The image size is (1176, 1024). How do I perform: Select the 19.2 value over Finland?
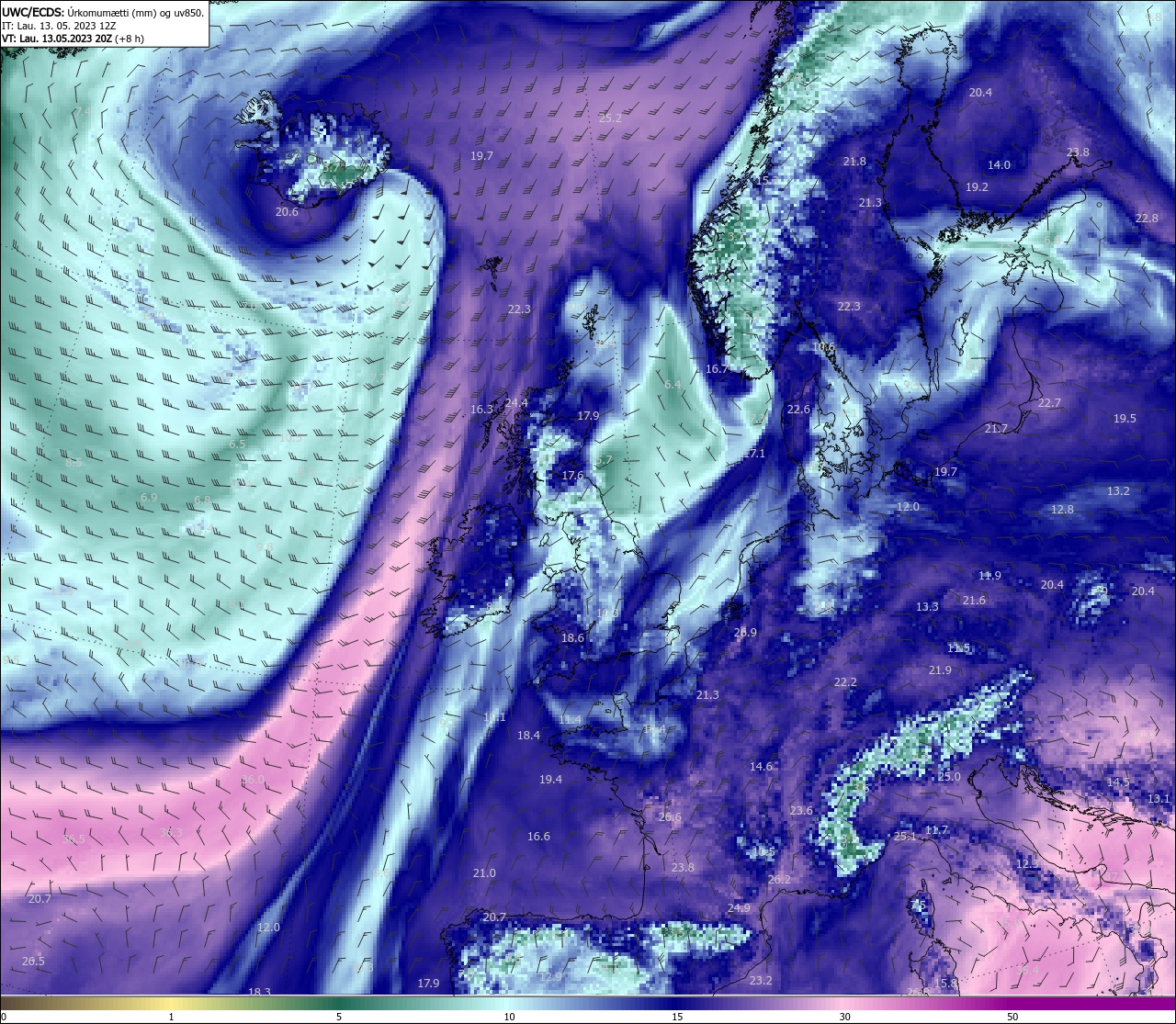coord(977,186)
